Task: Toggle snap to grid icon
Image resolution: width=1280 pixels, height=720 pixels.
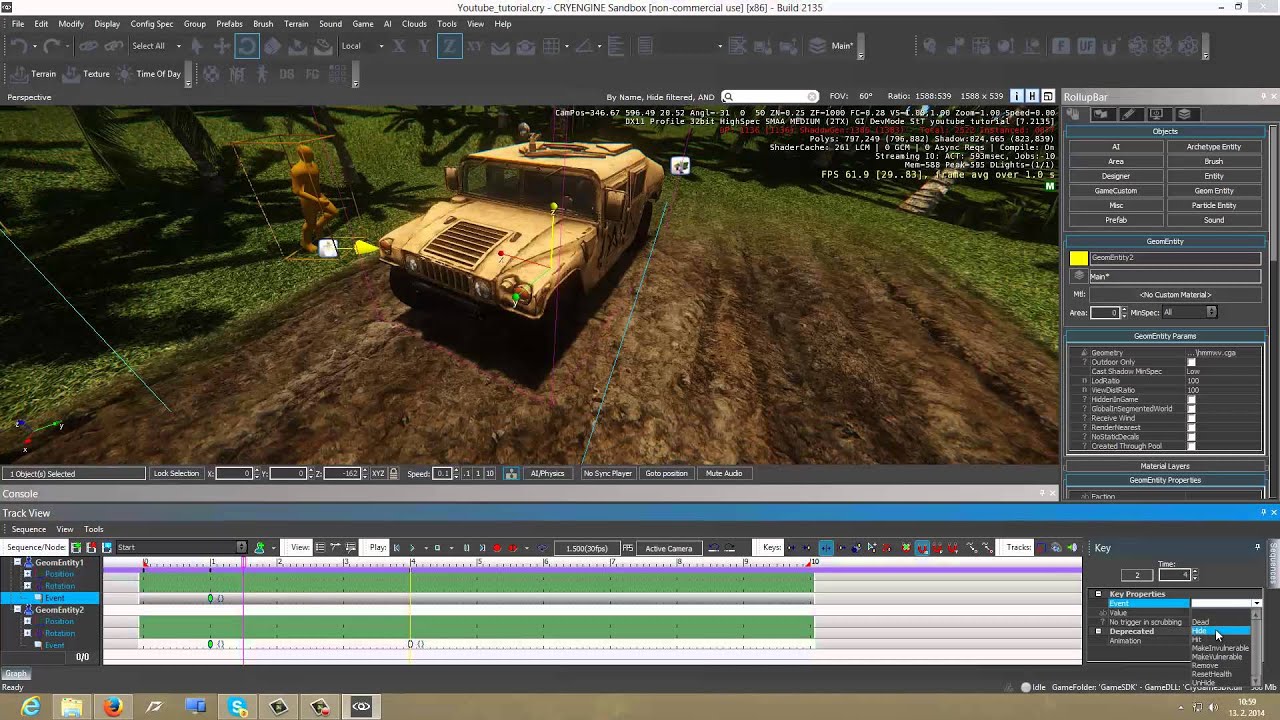Action: coord(551,46)
